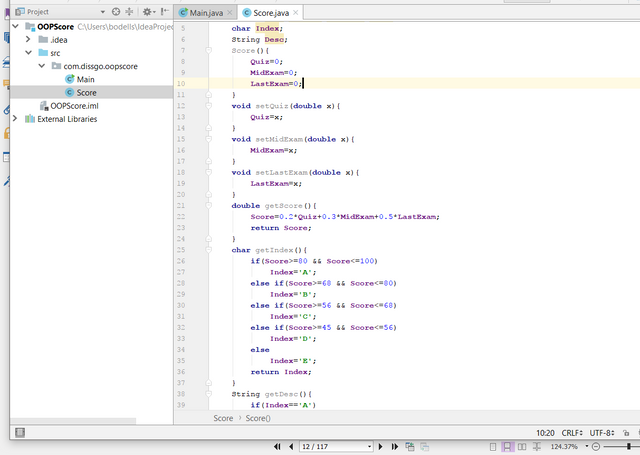This screenshot has height=455, width=640.
Task: Open zoom level dropdown arrow
Action: pyautogui.click(x=587, y=446)
